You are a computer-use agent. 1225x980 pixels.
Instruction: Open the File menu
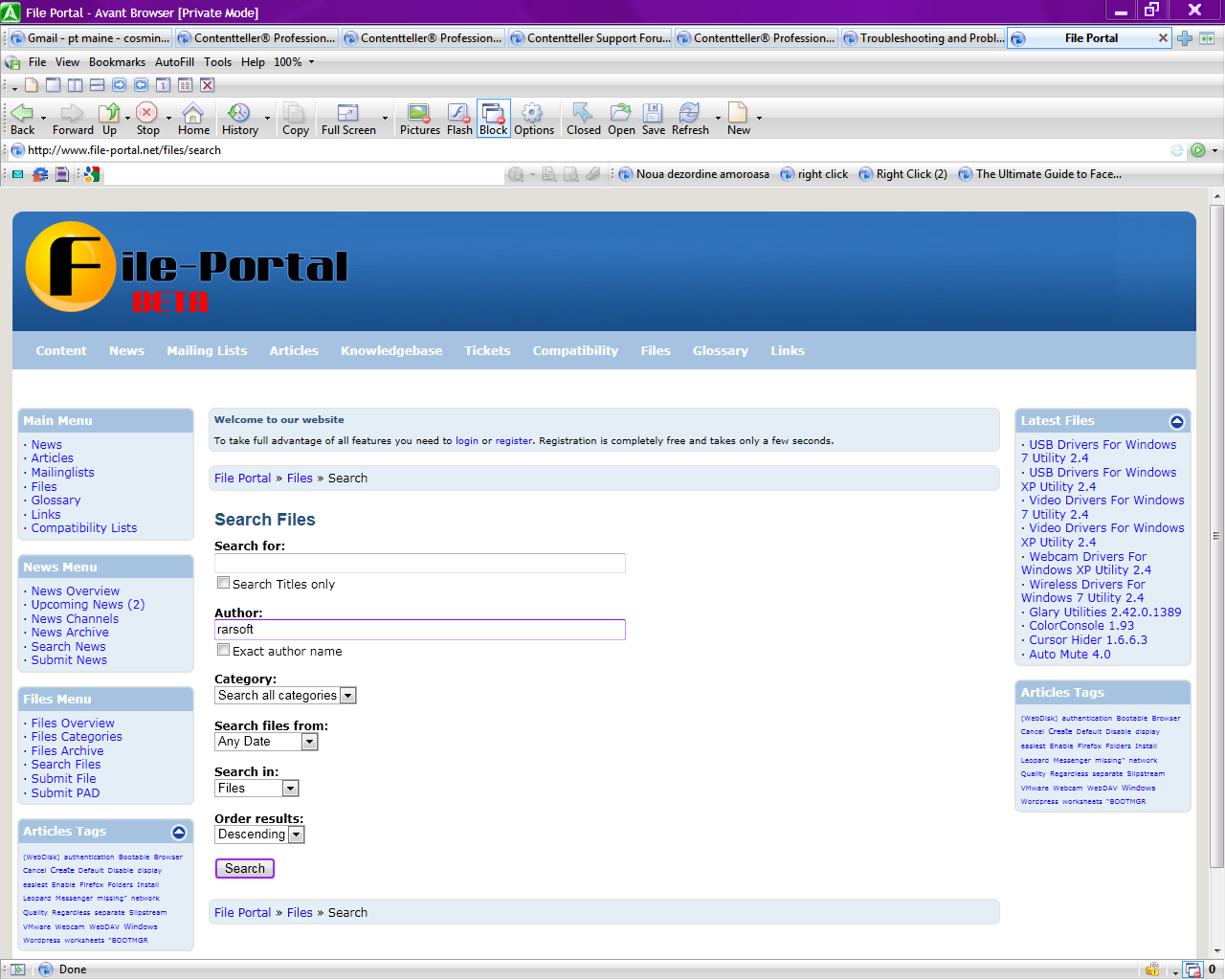[x=37, y=62]
